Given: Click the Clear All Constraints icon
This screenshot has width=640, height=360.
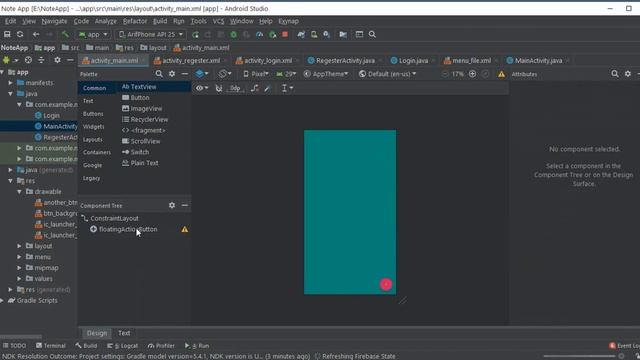Looking at the screenshot, I should click(x=255, y=88).
